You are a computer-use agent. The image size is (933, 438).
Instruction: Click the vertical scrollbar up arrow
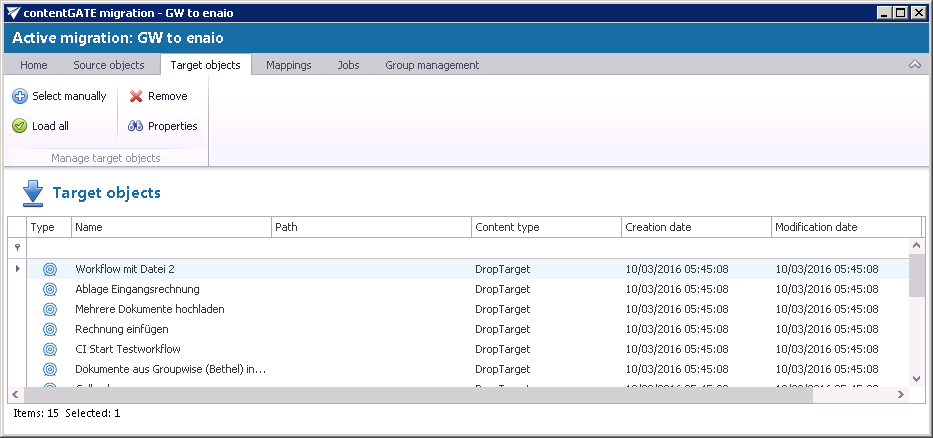pos(916,245)
